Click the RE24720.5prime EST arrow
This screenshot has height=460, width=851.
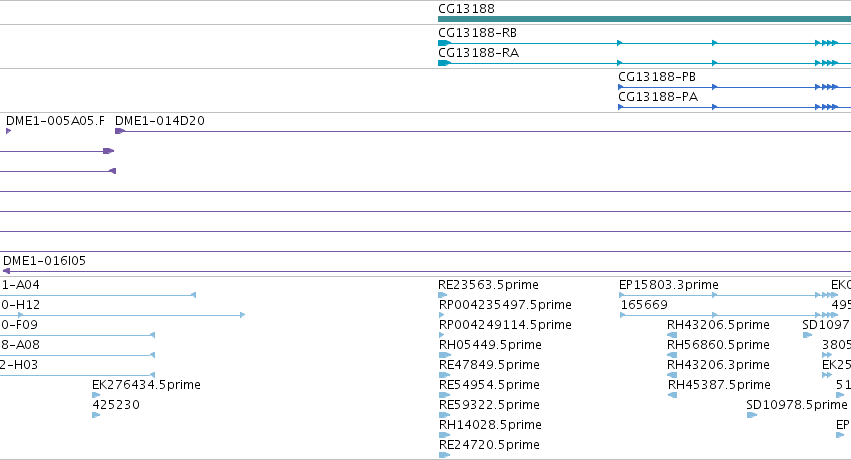coord(444,455)
